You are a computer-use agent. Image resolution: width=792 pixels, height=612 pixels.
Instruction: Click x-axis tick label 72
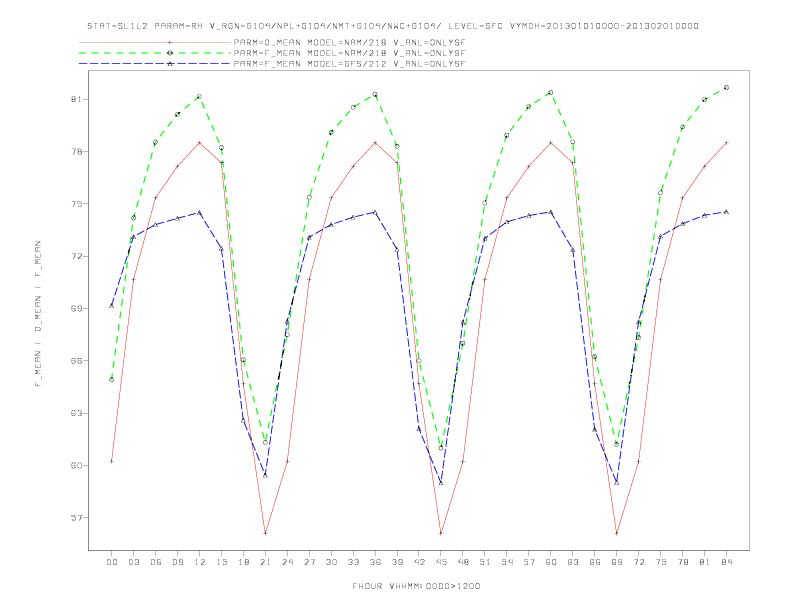[x=639, y=562]
